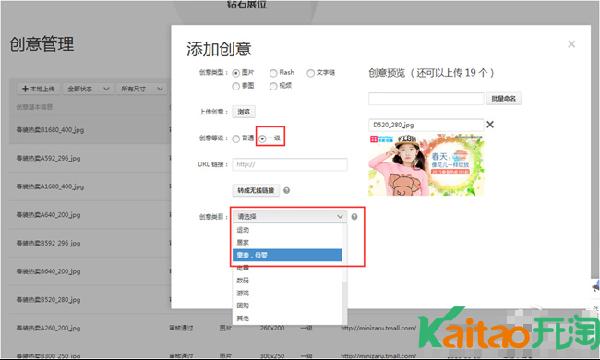The image size is (600, 360).
Task: Click the creative preview banner thumbnail
Action: point(426,165)
